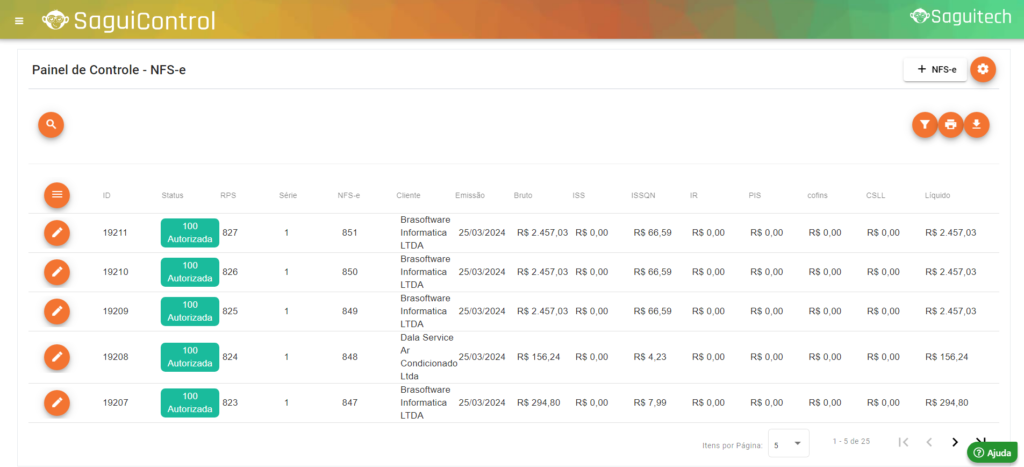Click the orange search magnifier button
Screen dimensions: 1024x467
(x=51, y=125)
